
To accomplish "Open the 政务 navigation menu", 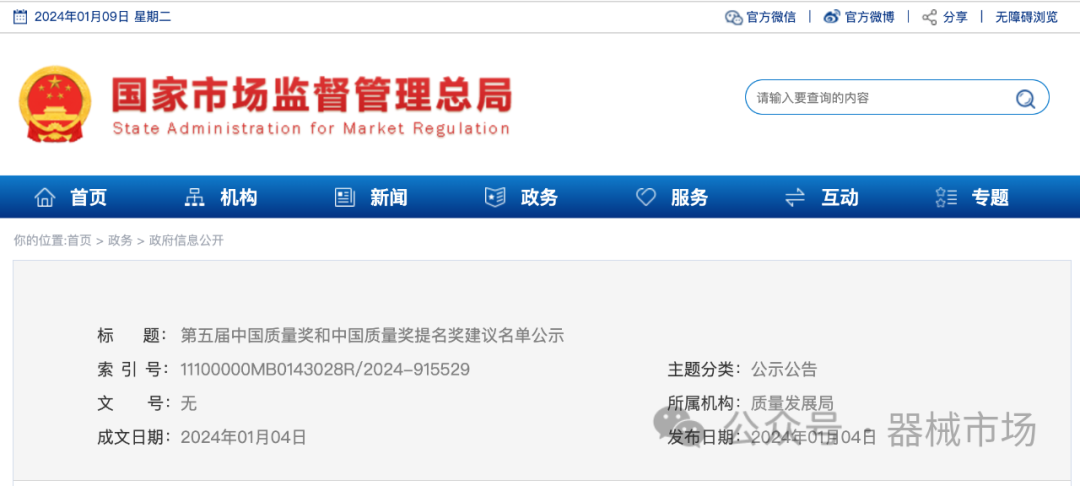I will [x=539, y=197].
